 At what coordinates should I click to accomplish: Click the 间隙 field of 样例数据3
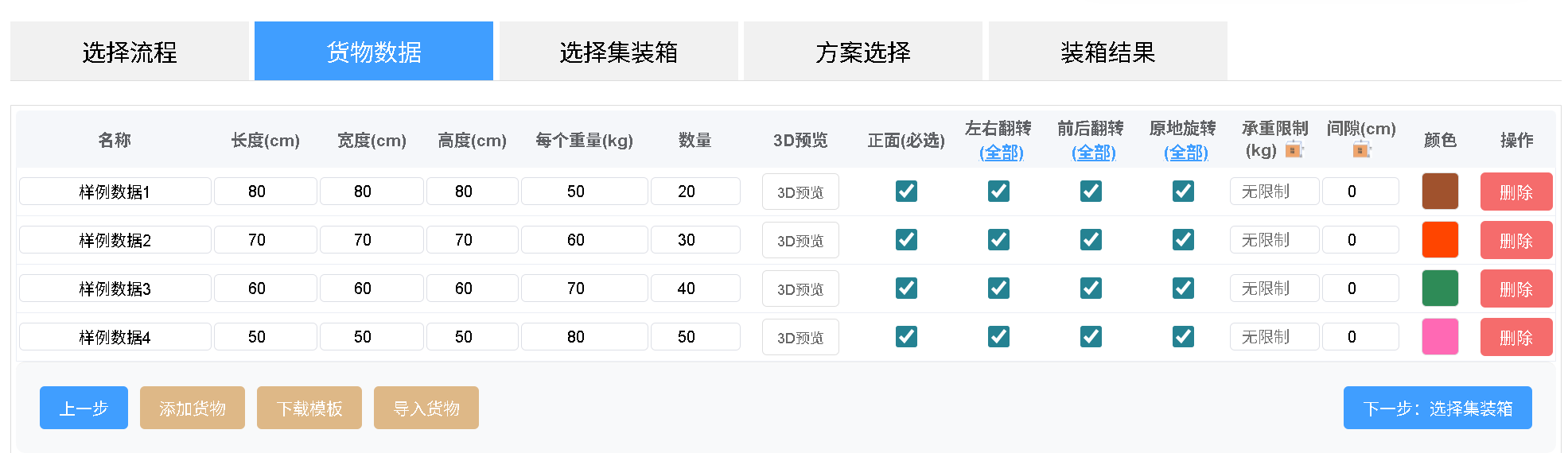tap(1360, 288)
